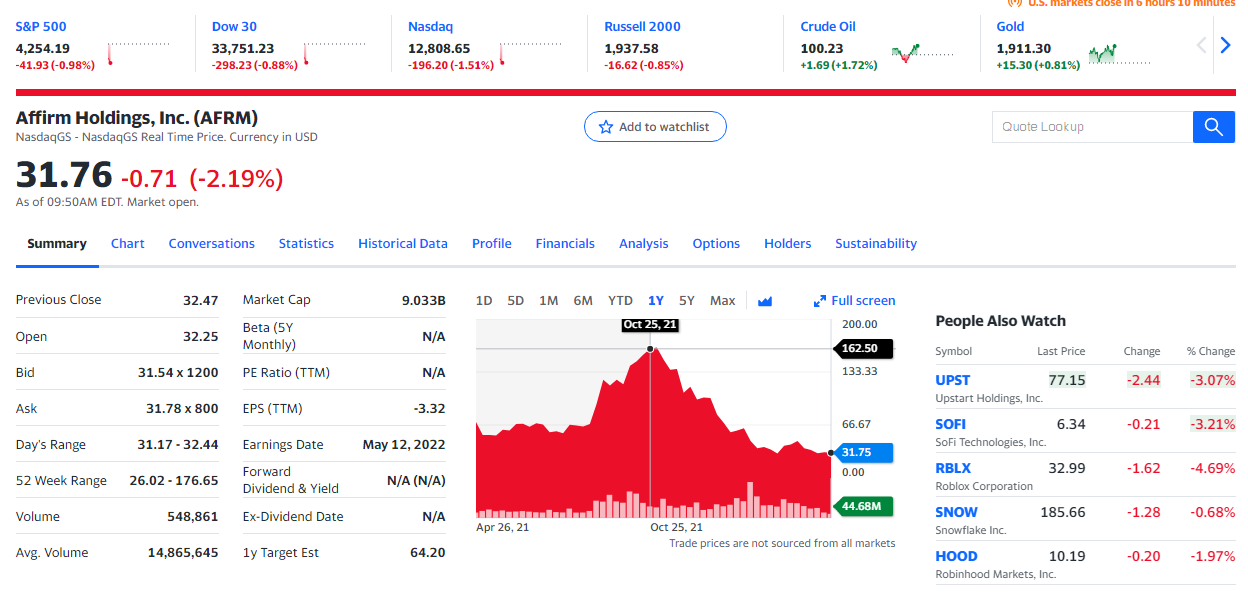Click the Bid value 31.54 x 1200

pyautogui.click(x=178, y=373)
